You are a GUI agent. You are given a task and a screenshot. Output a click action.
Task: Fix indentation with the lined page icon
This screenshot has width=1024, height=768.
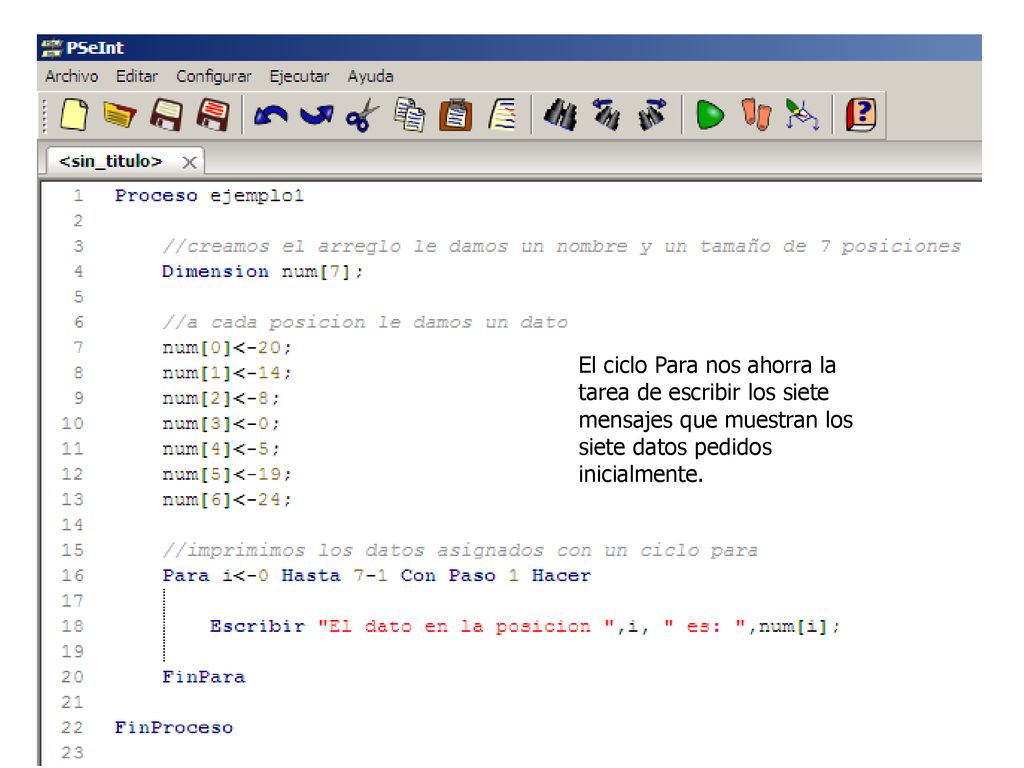[502, 115]
